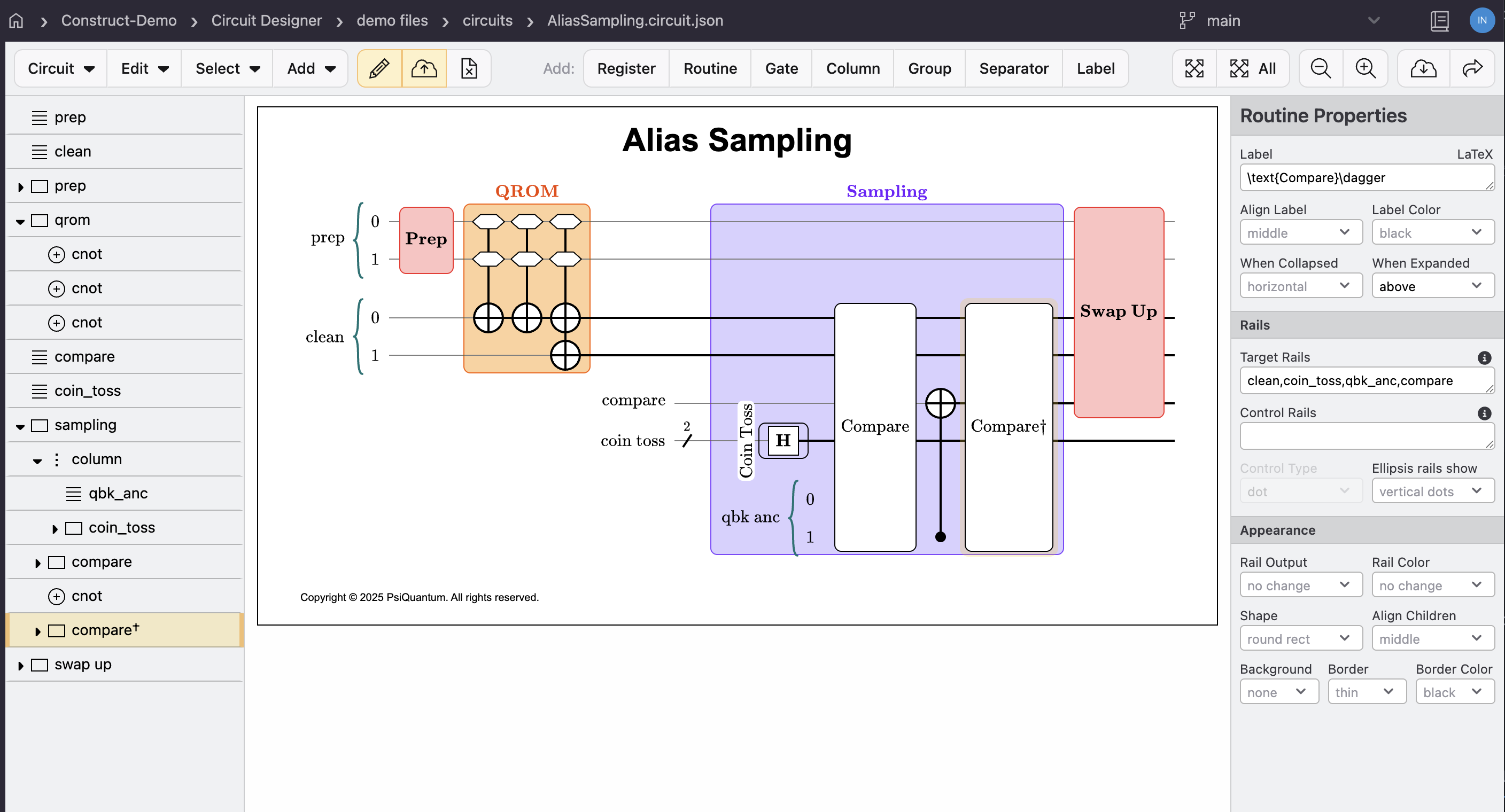1505x812 pixels.
Task: Add a Separator
Action: tap(1014, 68)
